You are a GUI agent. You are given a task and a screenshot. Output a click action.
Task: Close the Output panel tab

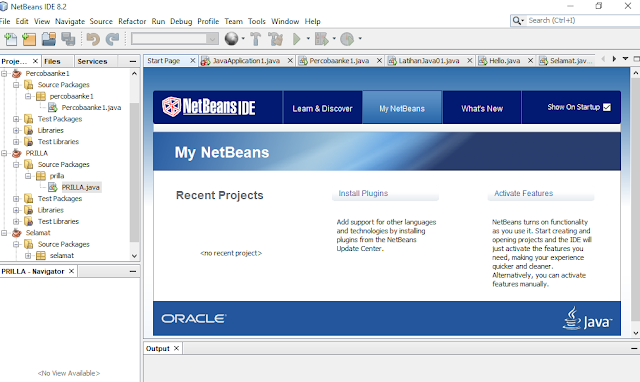click(176, 348)
